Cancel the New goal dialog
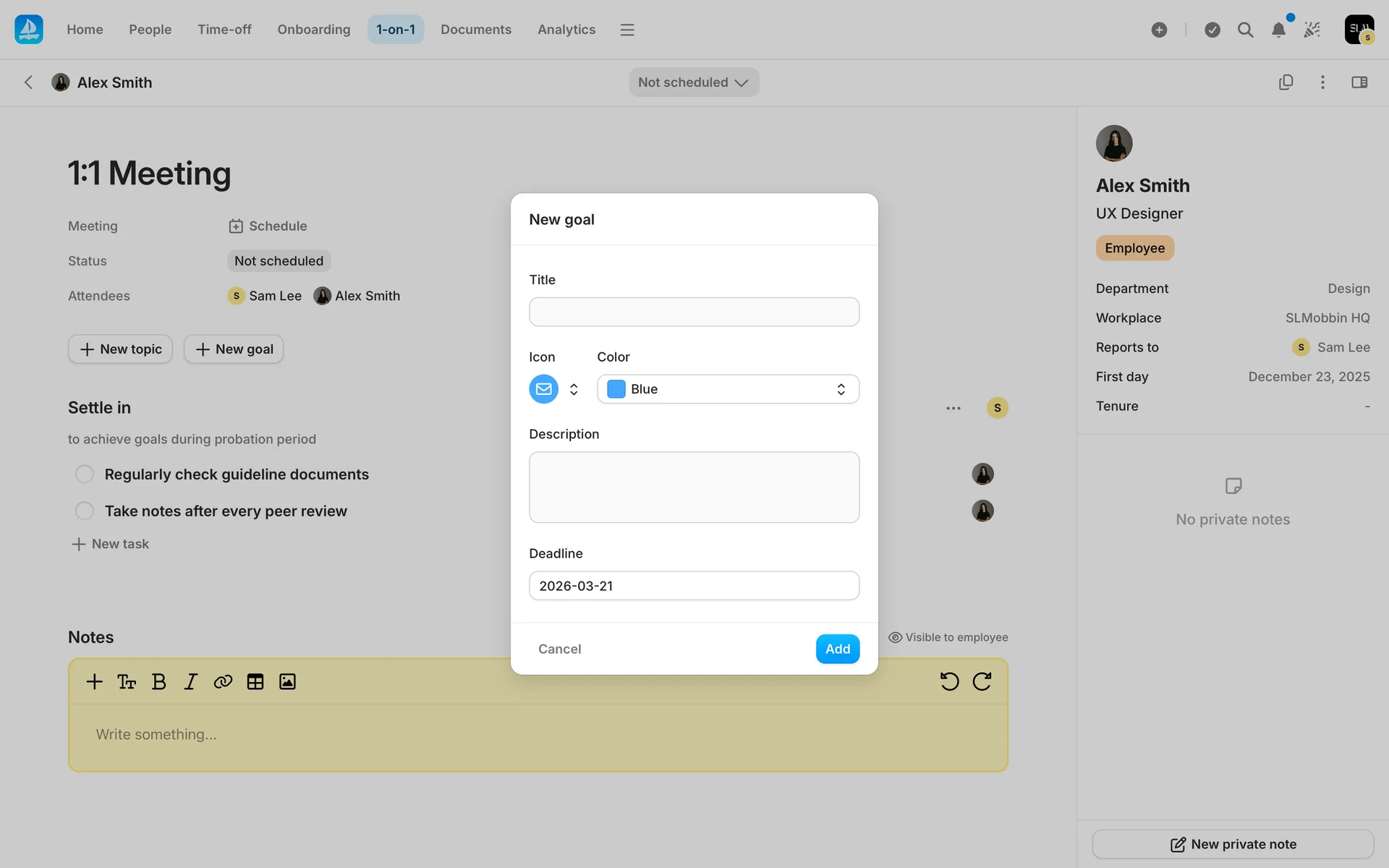The width and height of the screenshot is (1389, 868). click(559, 649)
